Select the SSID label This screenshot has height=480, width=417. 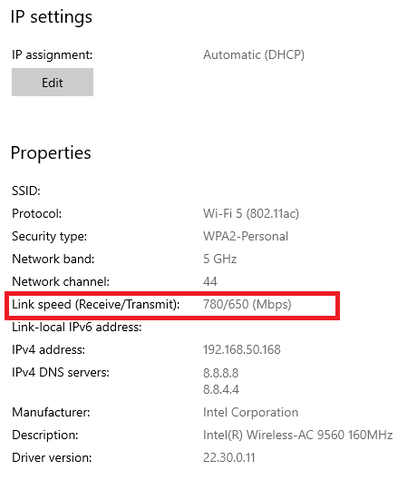coord(26,191)
